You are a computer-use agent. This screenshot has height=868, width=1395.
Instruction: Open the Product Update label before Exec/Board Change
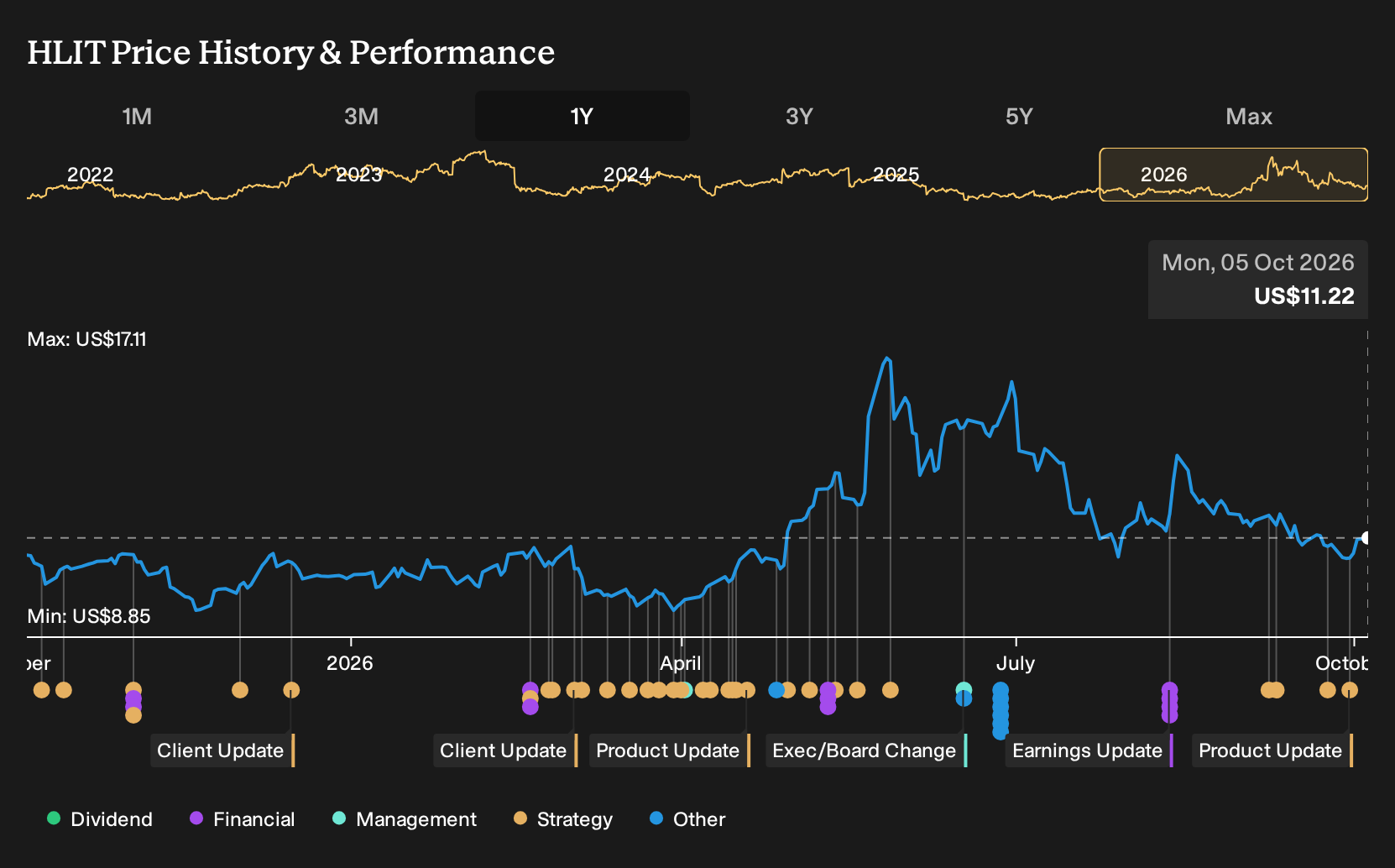pos(670,750)
